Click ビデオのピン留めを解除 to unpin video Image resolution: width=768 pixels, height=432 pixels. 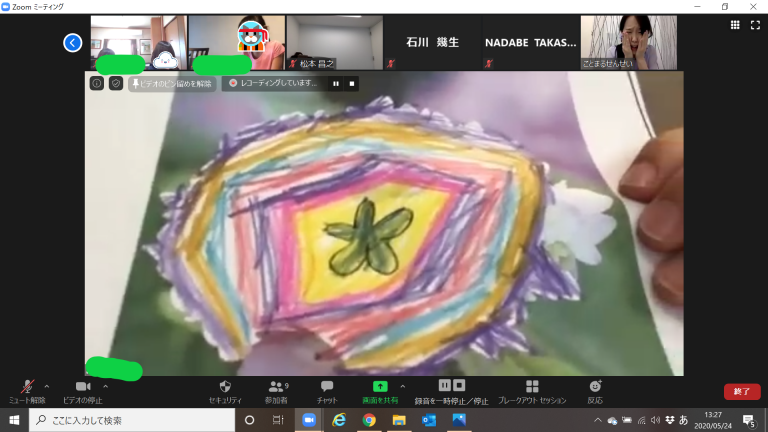[x=172, y=84]
